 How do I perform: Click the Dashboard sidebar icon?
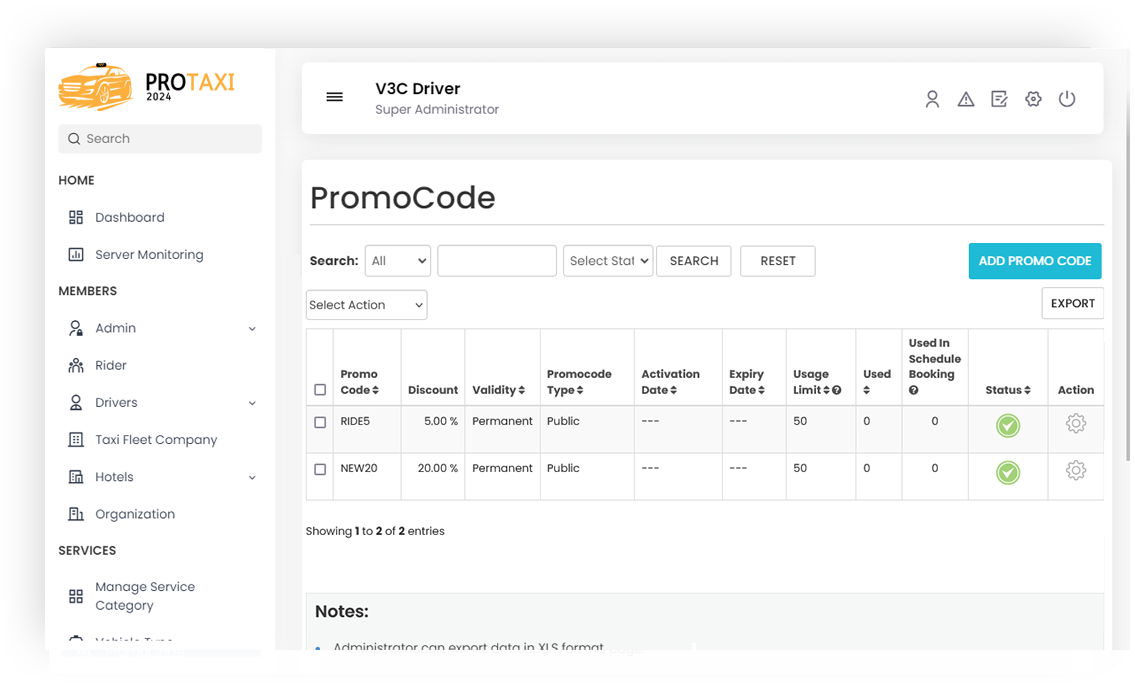76,217
